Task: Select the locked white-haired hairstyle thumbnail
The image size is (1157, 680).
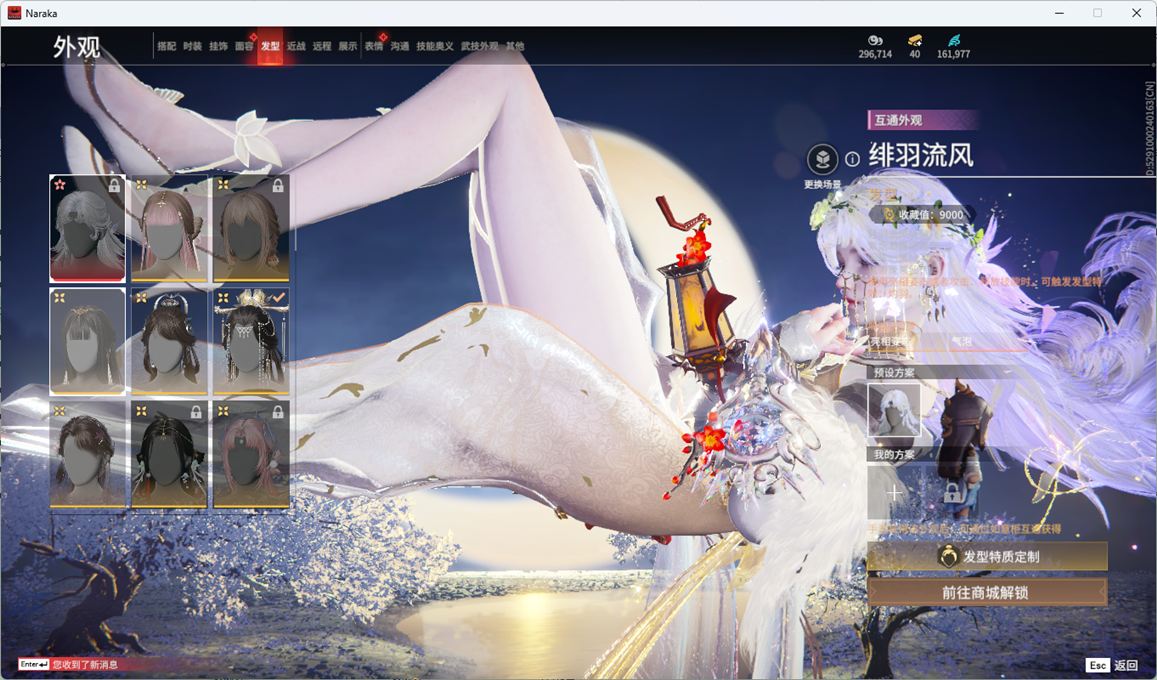Action: click(x=87, y=229)
